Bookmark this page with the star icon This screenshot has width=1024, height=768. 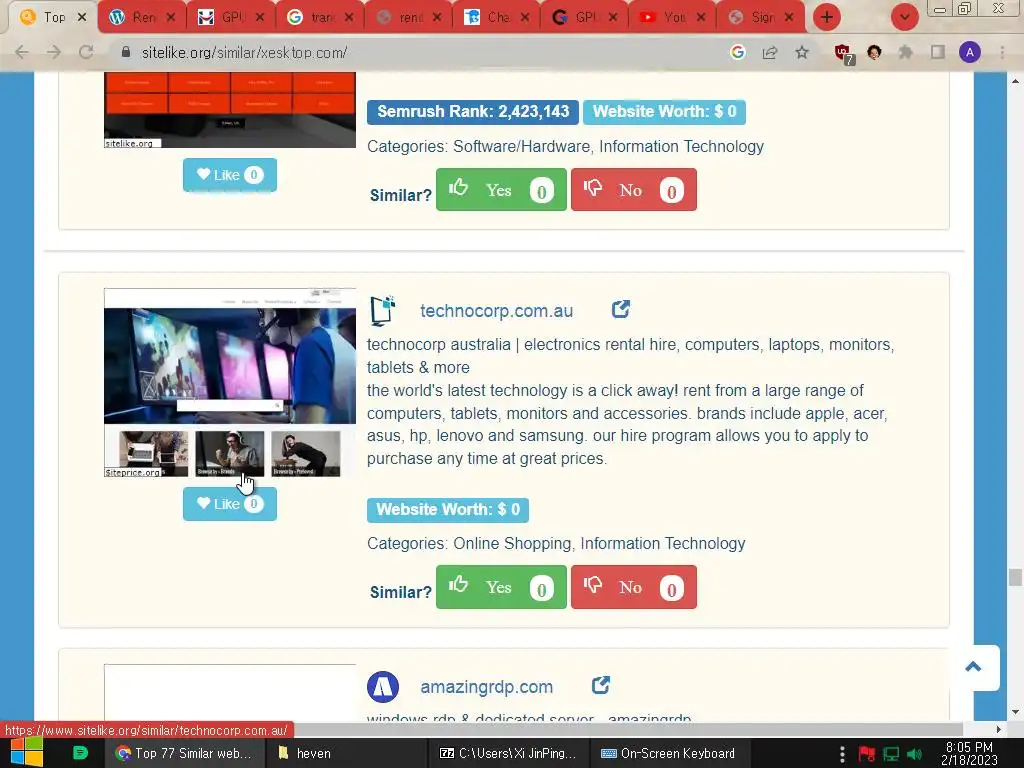coord(802,52)
